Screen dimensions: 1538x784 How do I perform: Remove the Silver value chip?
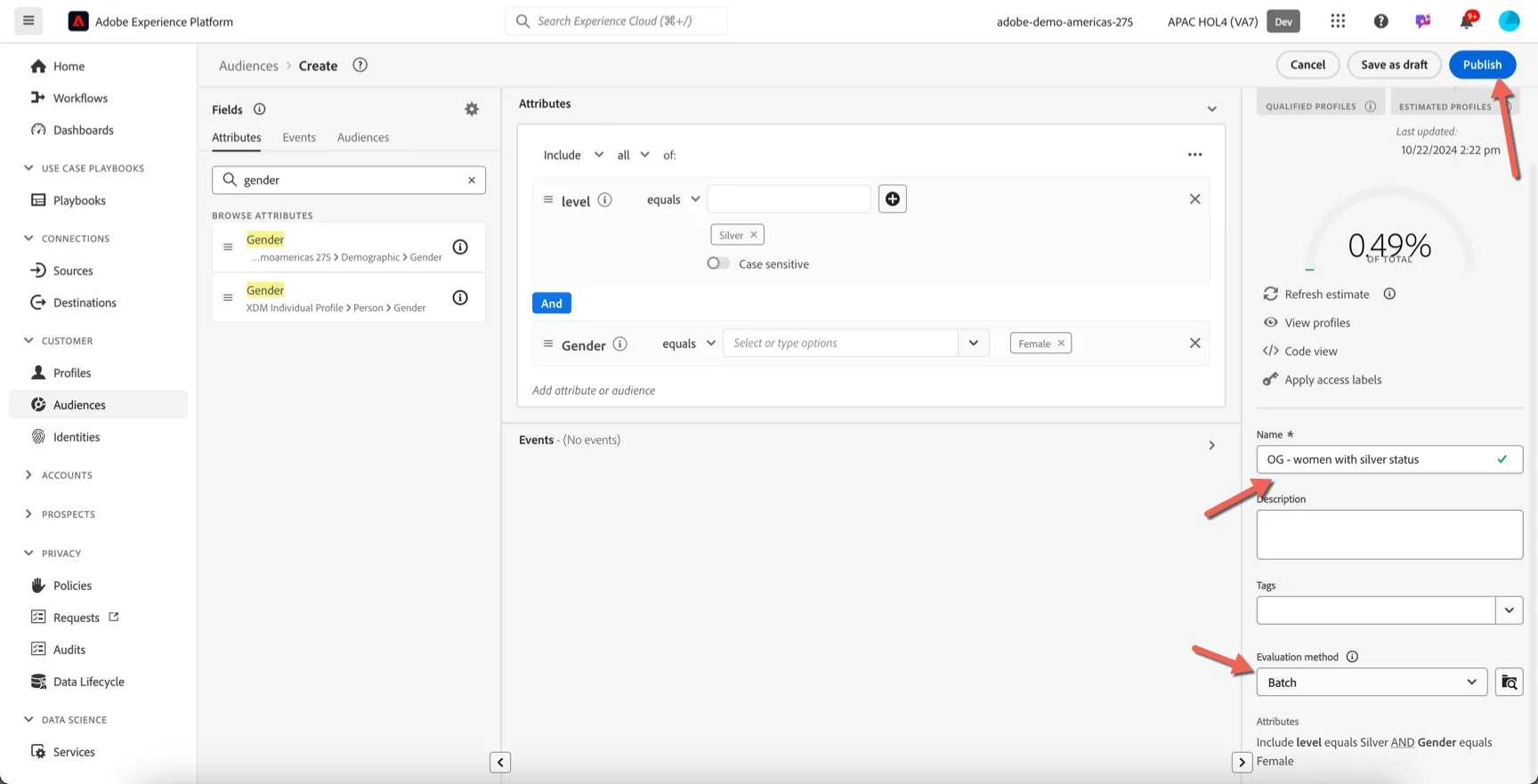[754, 235]
